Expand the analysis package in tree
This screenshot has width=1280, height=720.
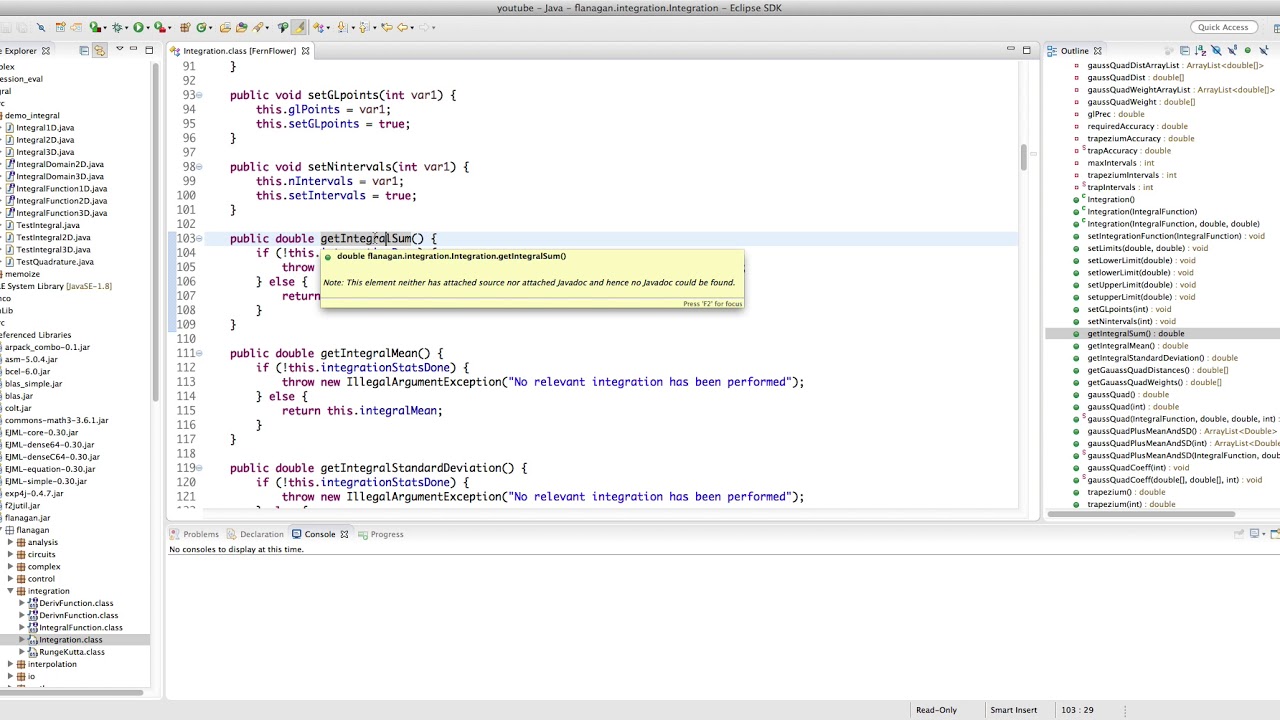[10, 542]
